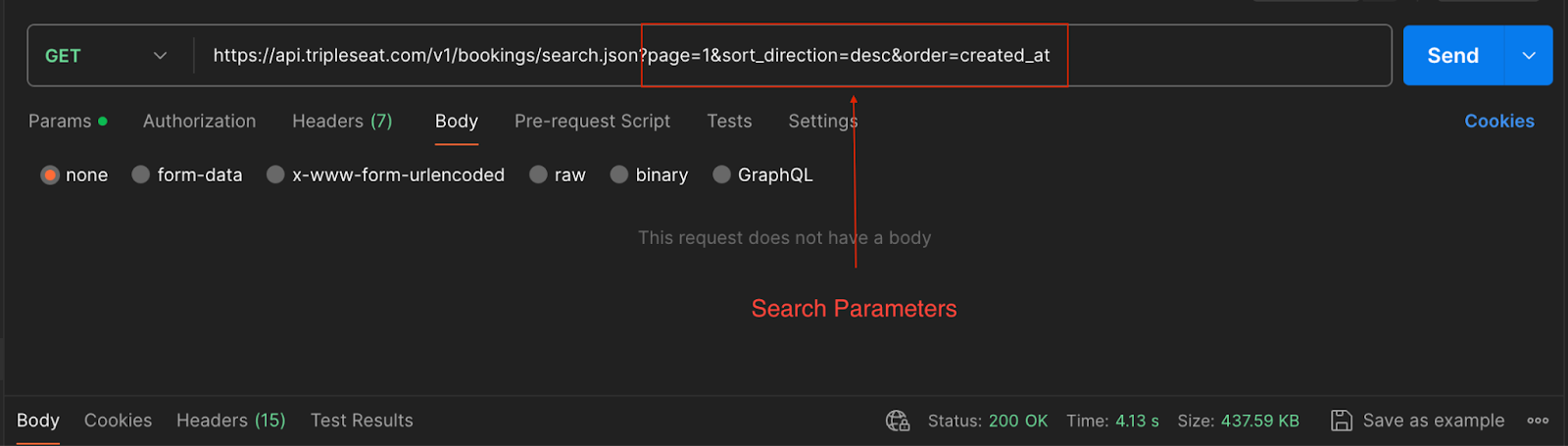Open the Tests tab

(x=729, y=122)
